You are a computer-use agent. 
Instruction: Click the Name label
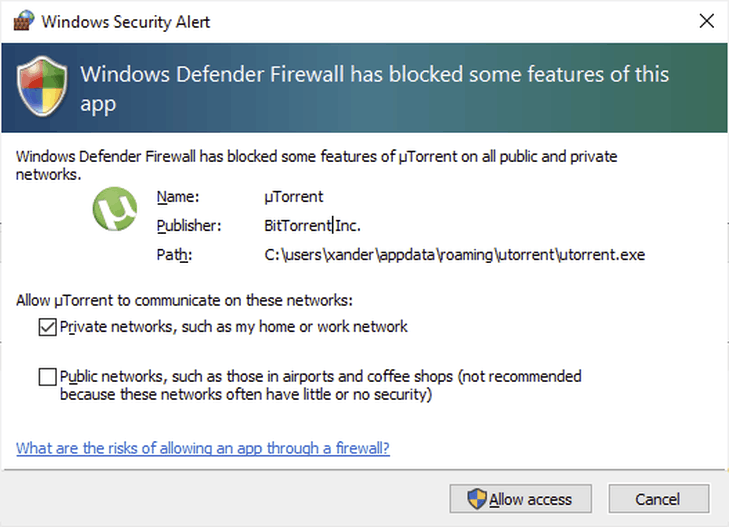coord(178,197)
